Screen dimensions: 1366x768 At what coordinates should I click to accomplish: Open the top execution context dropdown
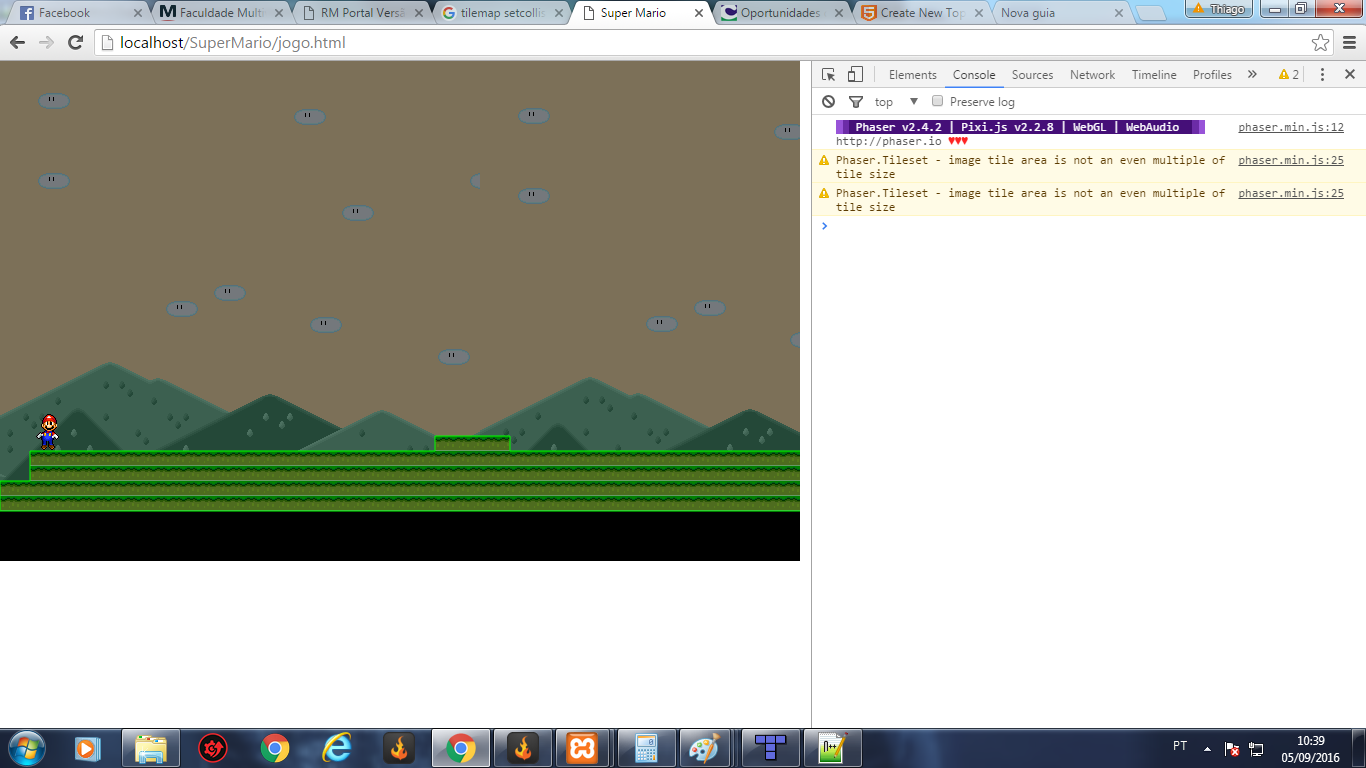896,102
